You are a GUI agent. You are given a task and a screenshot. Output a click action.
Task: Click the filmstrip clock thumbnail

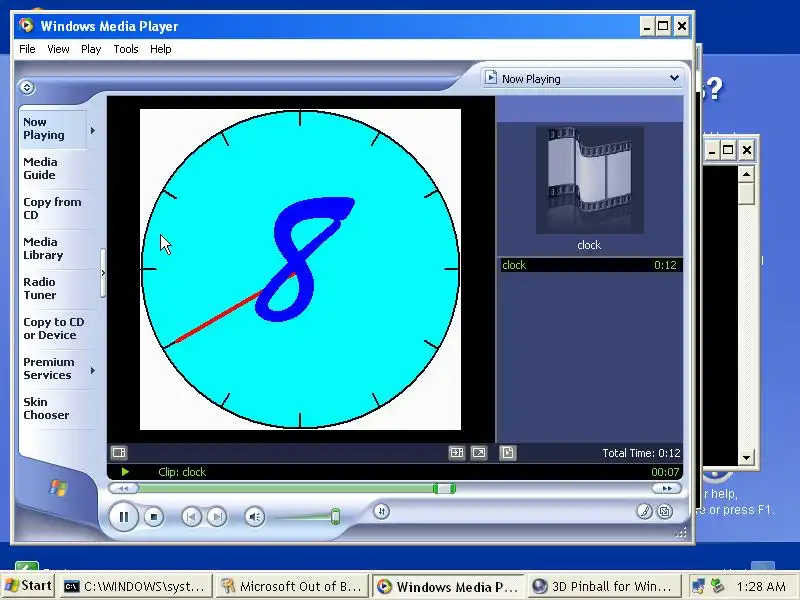pyautogui.click(x=589, y=180)
